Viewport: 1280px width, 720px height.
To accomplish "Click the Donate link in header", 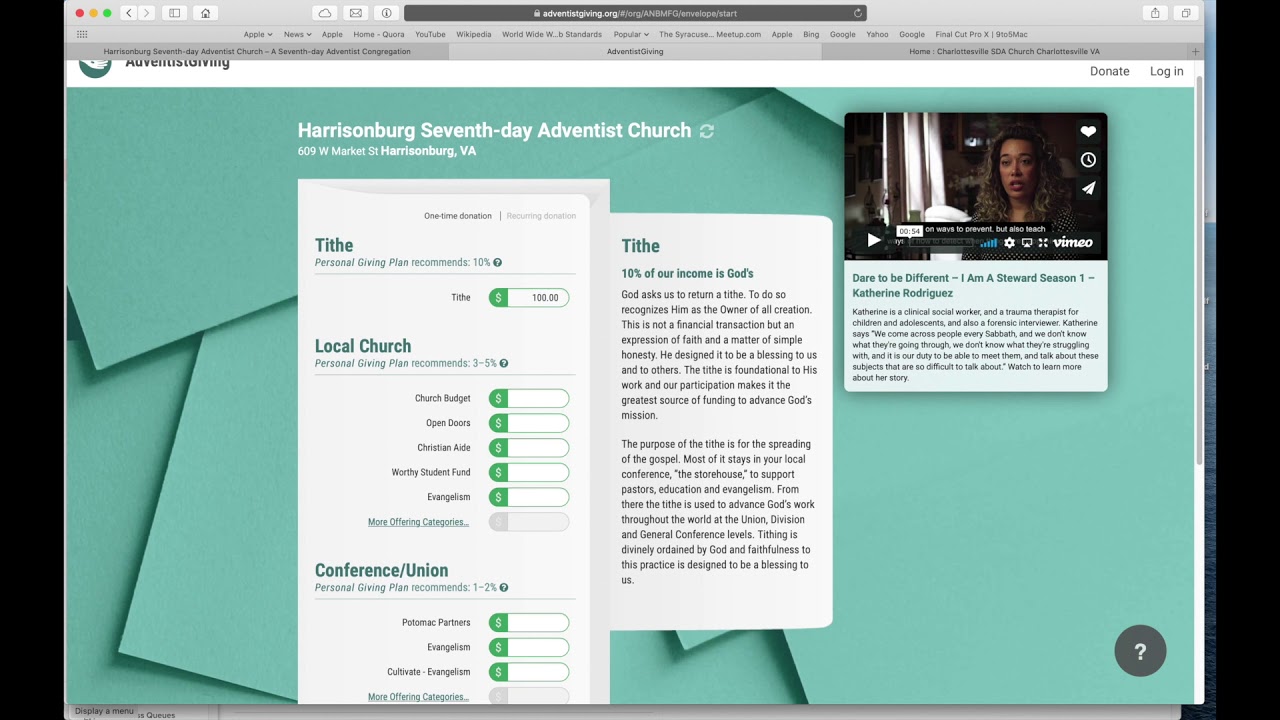I will click(x=1109, y=71).
